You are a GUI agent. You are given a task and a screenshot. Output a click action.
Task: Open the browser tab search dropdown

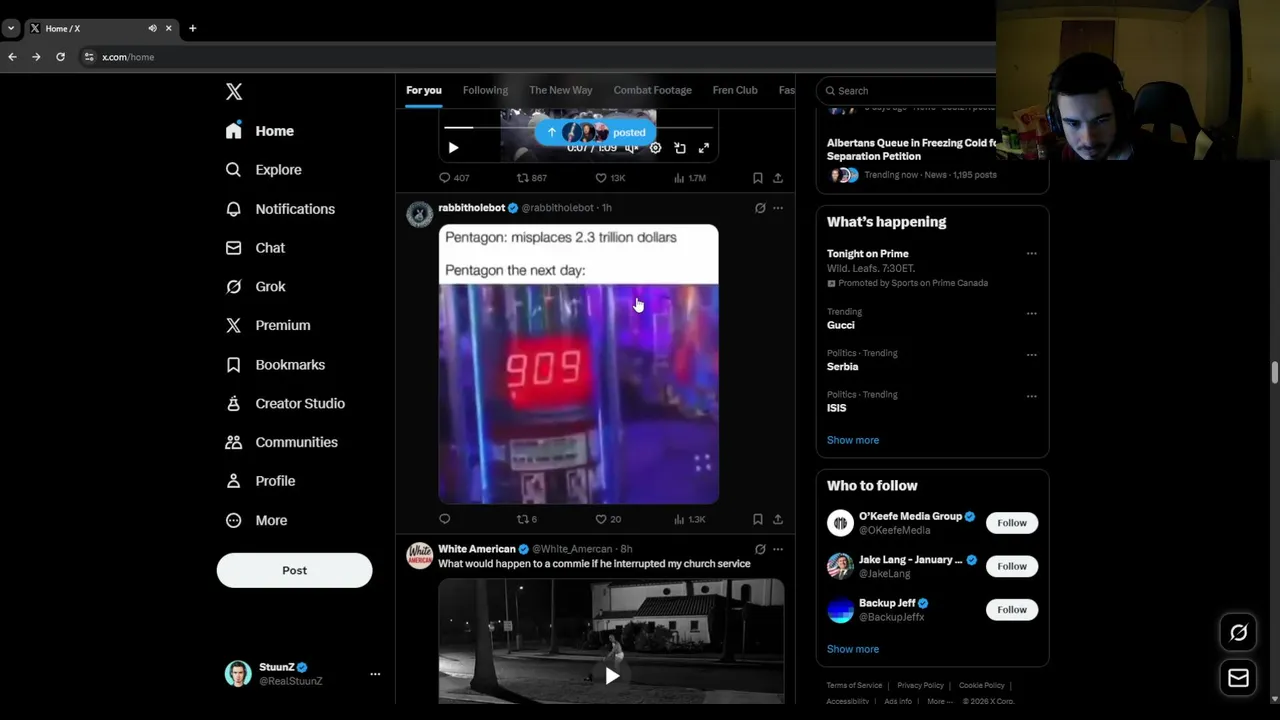(10, 28)
